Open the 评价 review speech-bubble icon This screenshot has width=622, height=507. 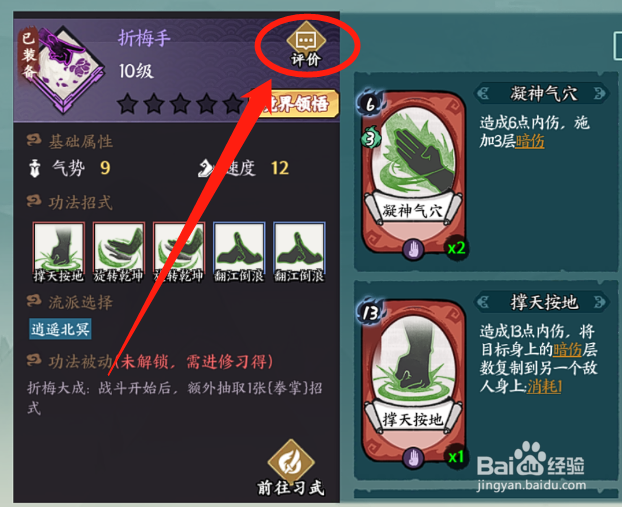pos(306,40)
